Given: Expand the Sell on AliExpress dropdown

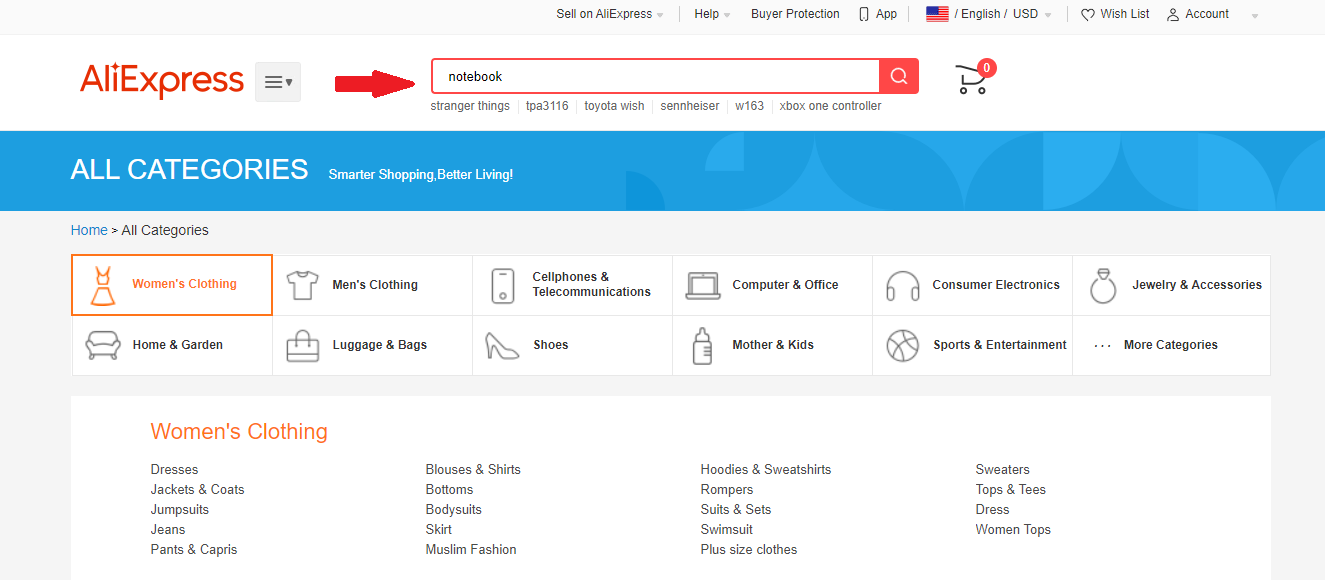Looking at the screenshot, I should (x=610, y=14).
